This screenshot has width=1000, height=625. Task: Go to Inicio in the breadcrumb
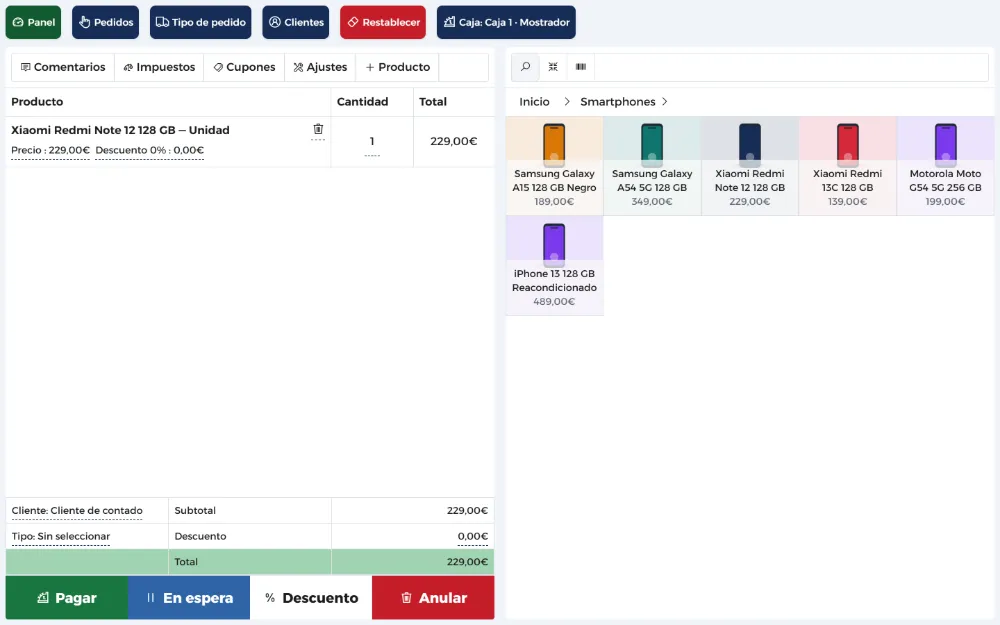click(x=534, y=102)
